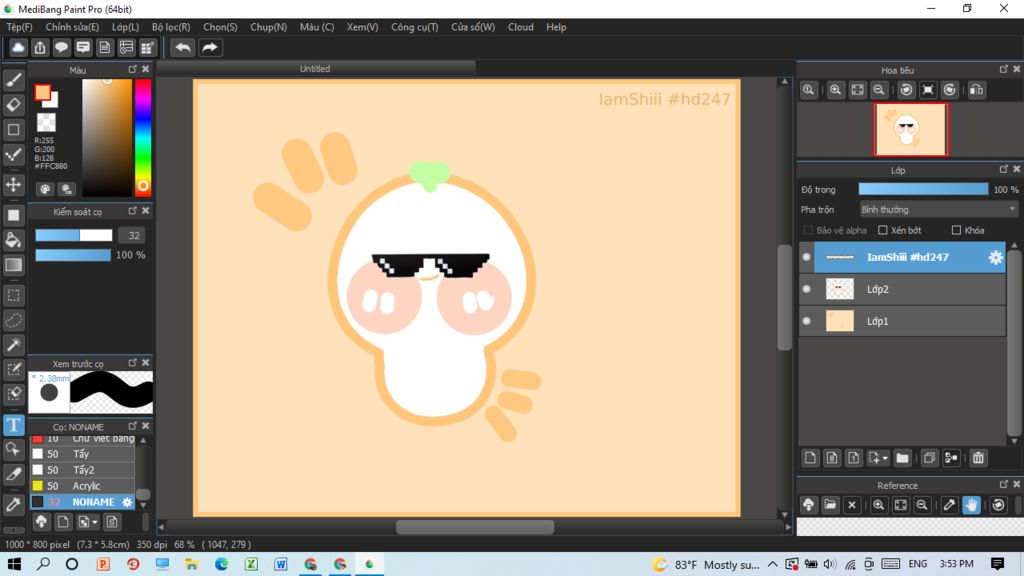Screen dimensions: 1024x576
Task: Activate the Lasso selection tool
Action: pyautogui.click(x=14, y=320)
